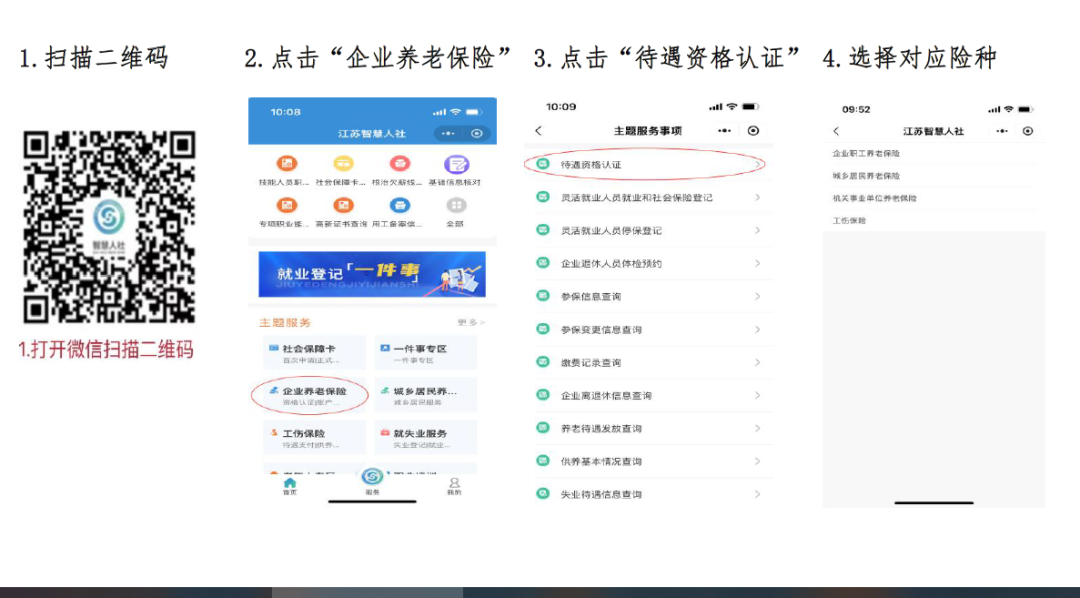The height and width of the screenshot is (598, 1080).
Task: Open the mini-program menu dots on blue header
Action: click(448, 134)
